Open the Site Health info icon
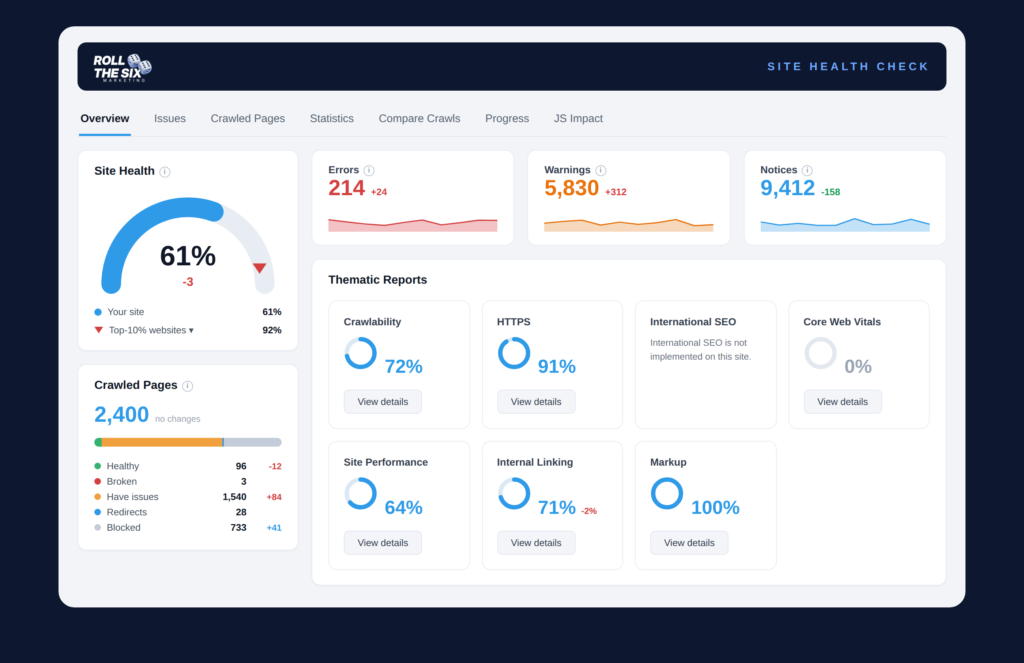1024x663 pixels. click(165, 172)
